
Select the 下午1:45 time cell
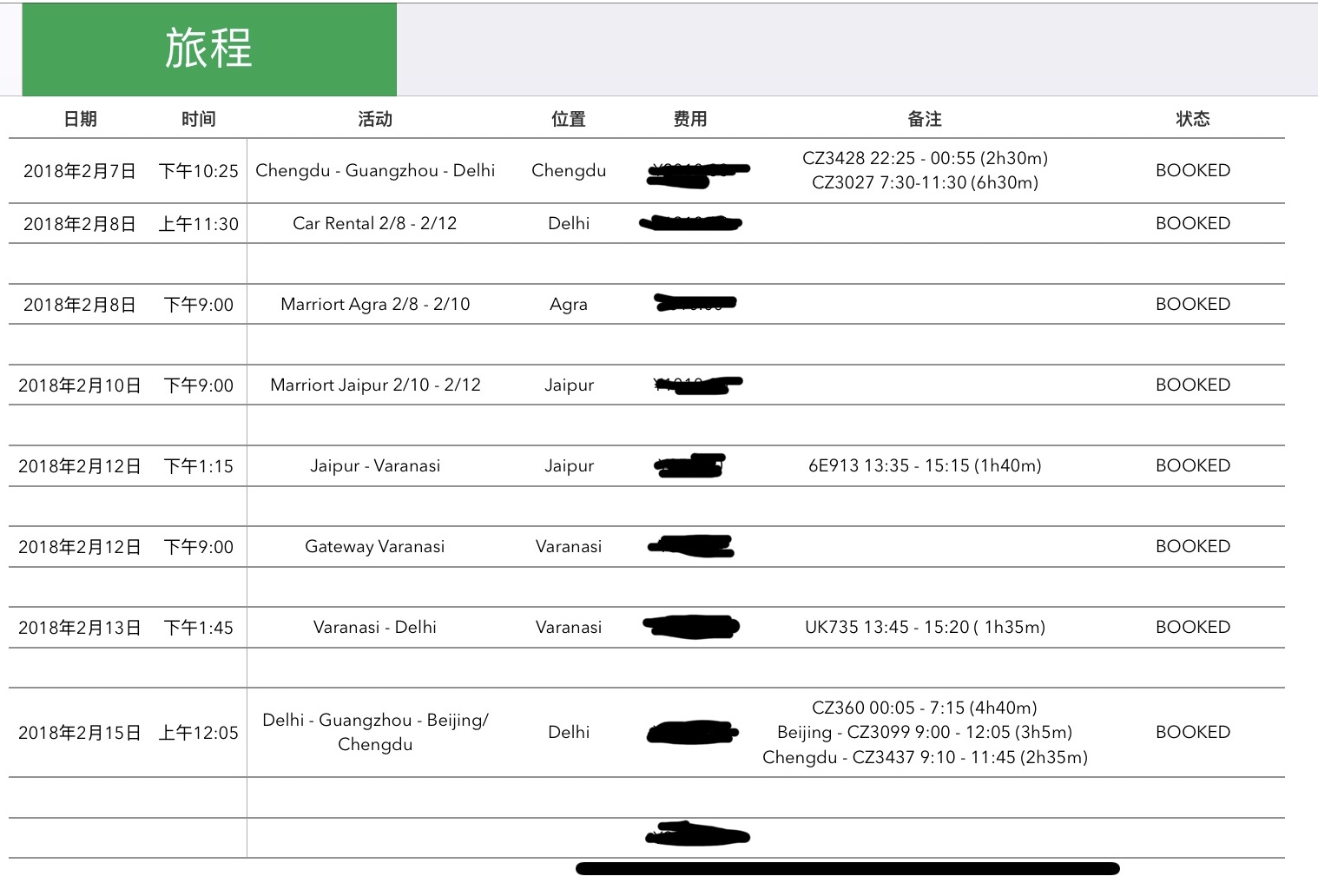[198, 628]
